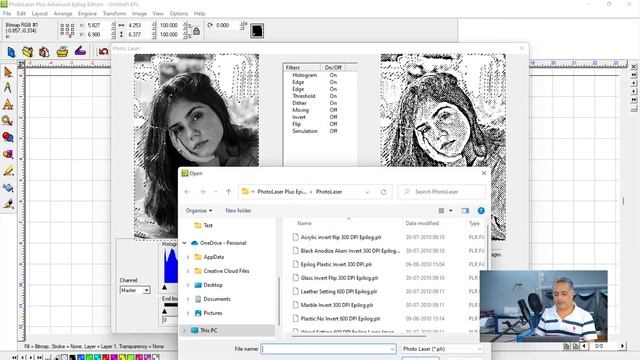Click the purple scanner icon
The width and height of the screenshot is (640, 360).
(x=80, y=51)
